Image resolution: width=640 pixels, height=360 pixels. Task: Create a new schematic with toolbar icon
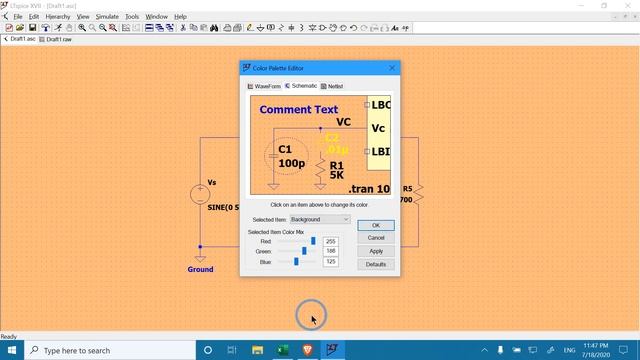pyautogui.click(x=9, y=28)
